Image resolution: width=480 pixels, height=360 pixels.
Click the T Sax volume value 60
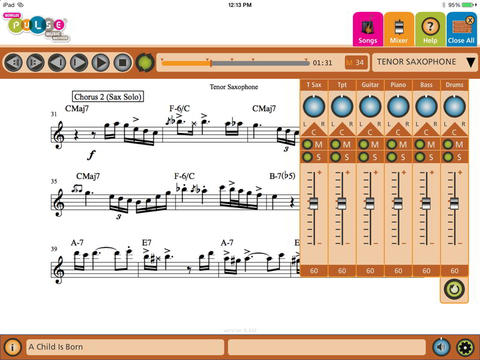click(314, 271)
